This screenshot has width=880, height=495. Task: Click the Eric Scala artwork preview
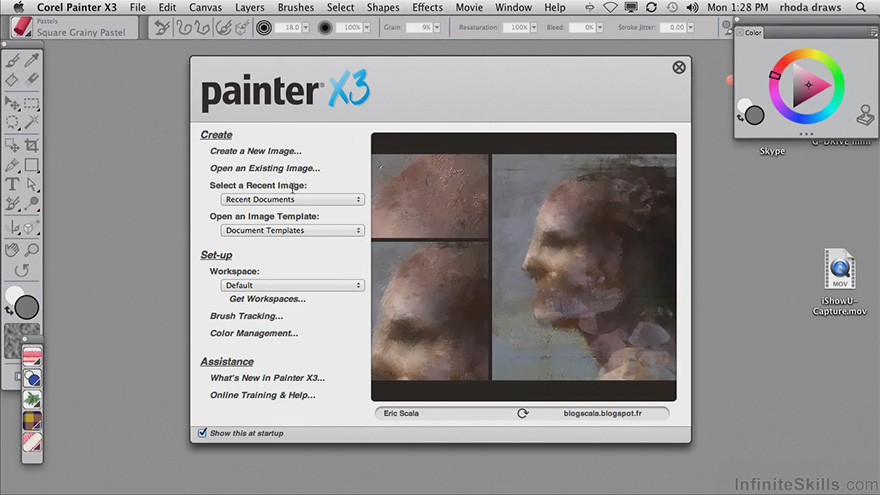524,267
